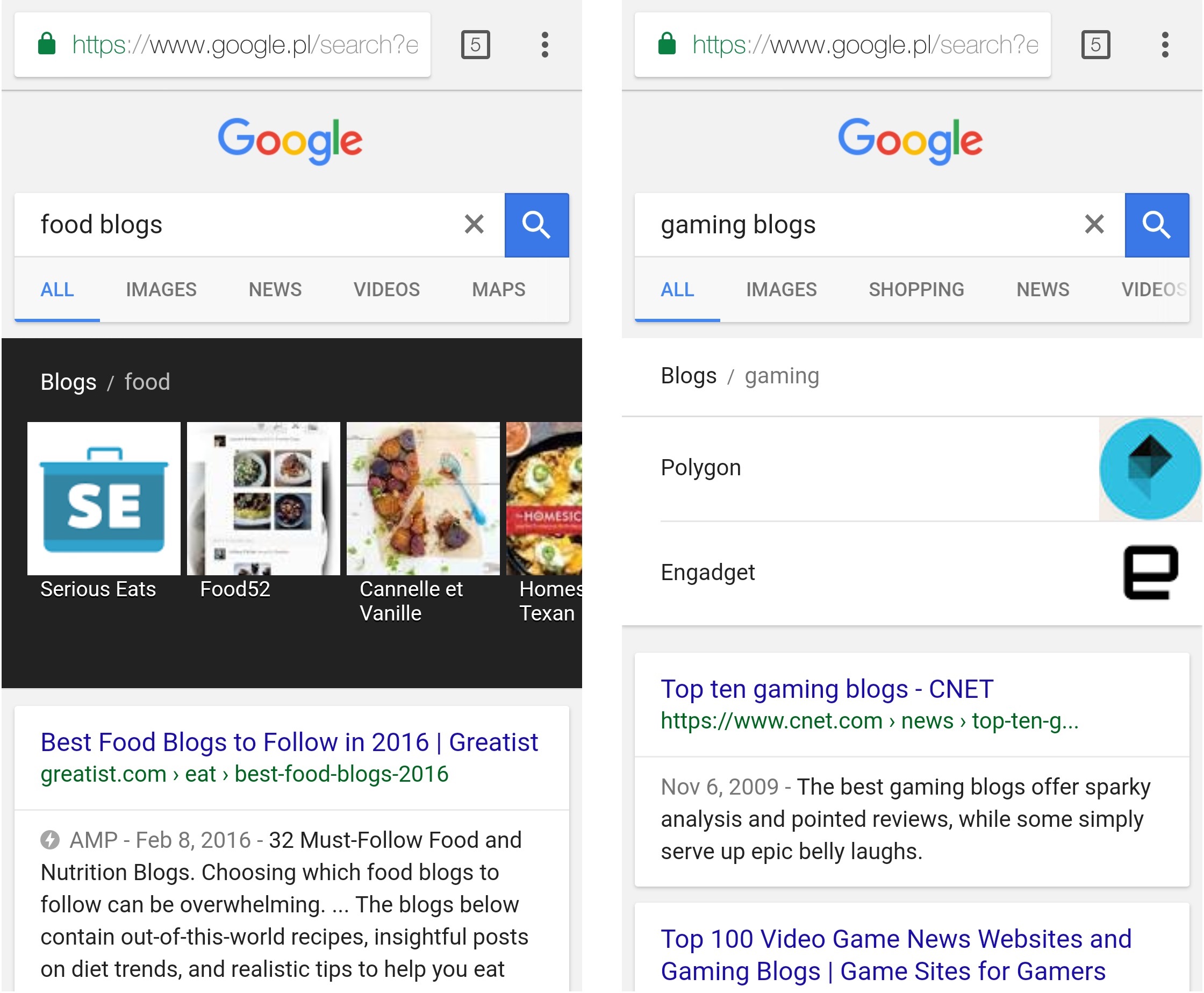Switch to NEWS tab in food blogs results

[x=275, y=289]
